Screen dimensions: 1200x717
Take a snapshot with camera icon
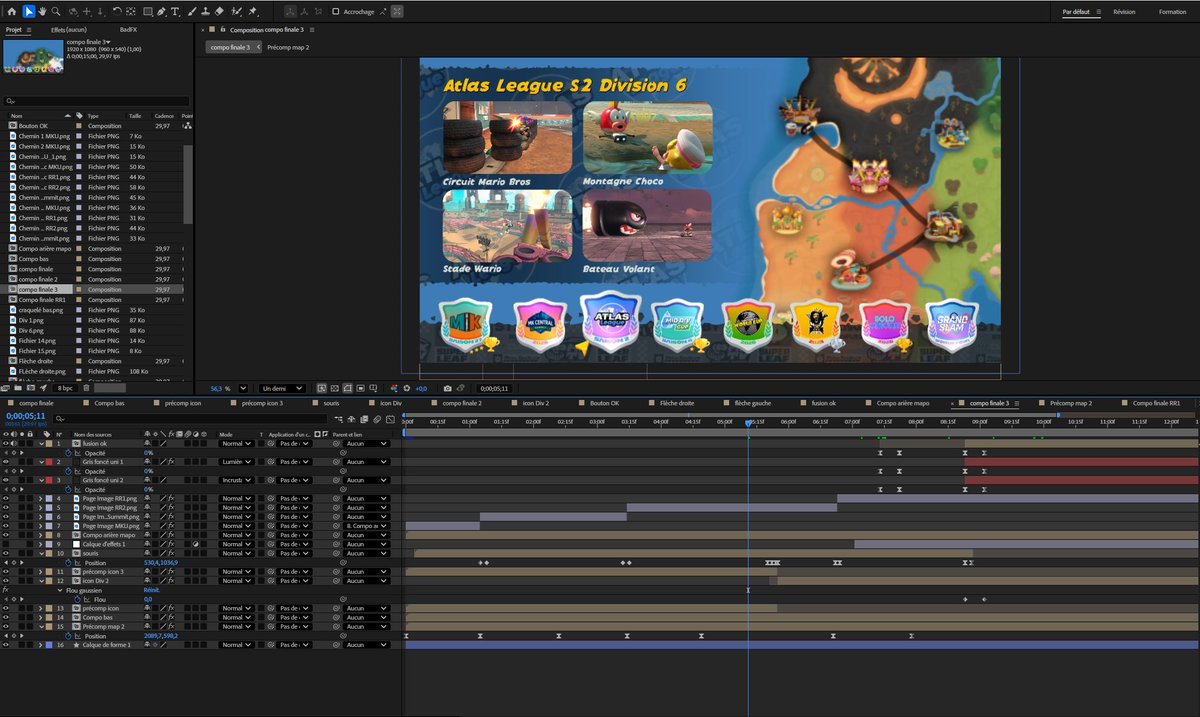447,388
